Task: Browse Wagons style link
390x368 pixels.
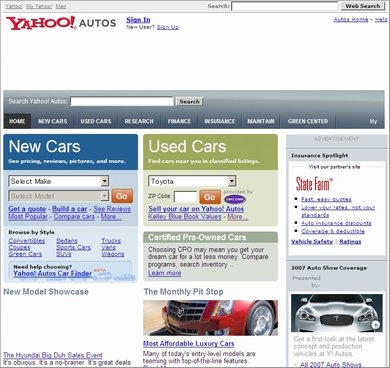Action: click(x=113, y=254)
